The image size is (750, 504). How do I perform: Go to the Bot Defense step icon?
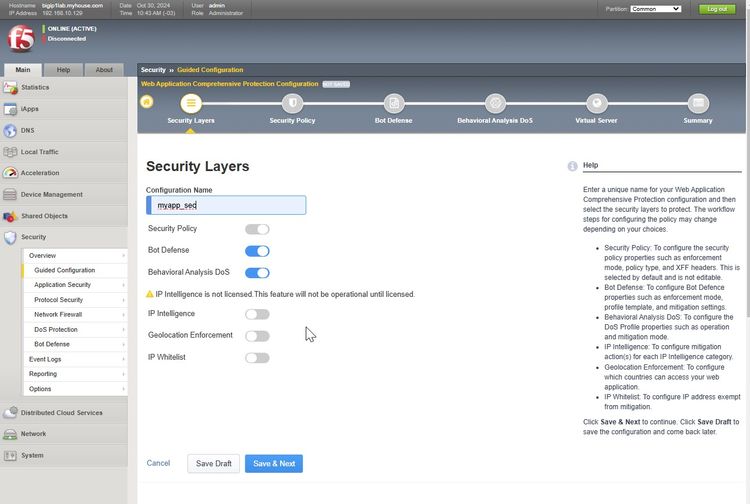(x=394, y=103)
